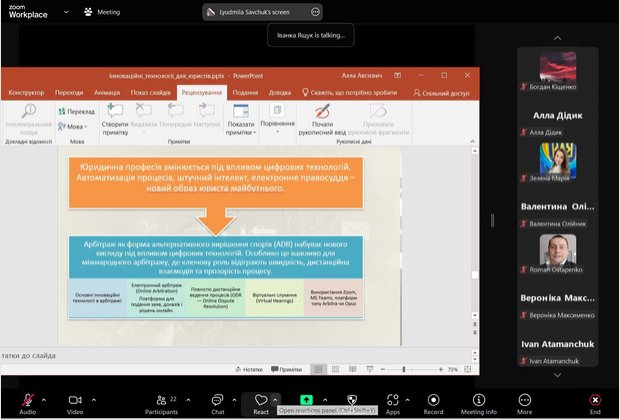Open Meeting info
Viewport: 620px width, 420px height.
click(x=478, y=400)
